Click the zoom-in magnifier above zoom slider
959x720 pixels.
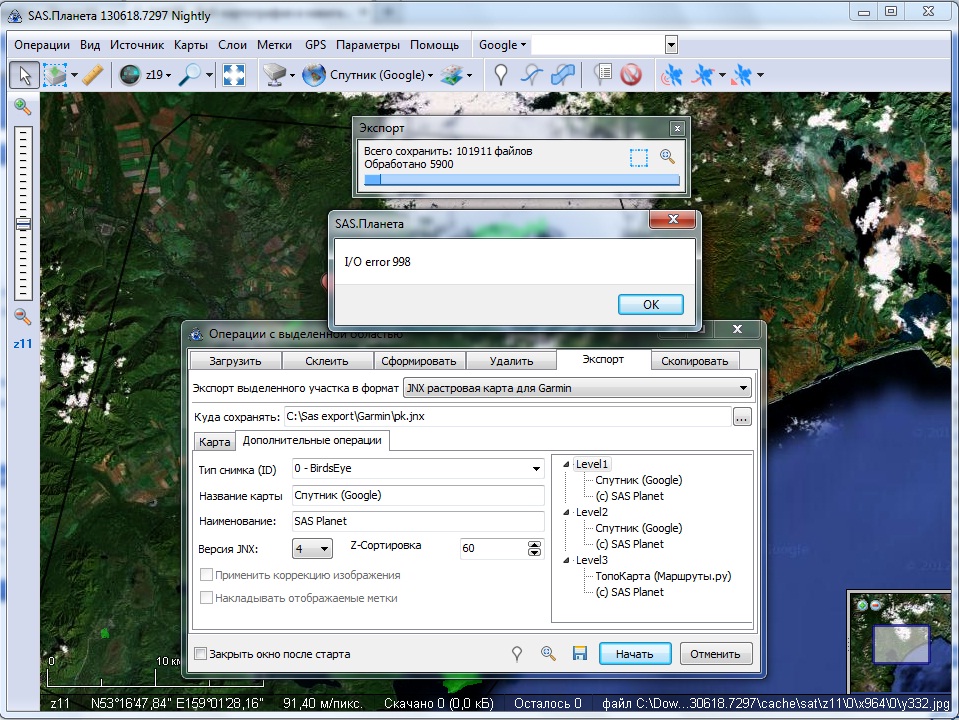click(x=22, y=106)
